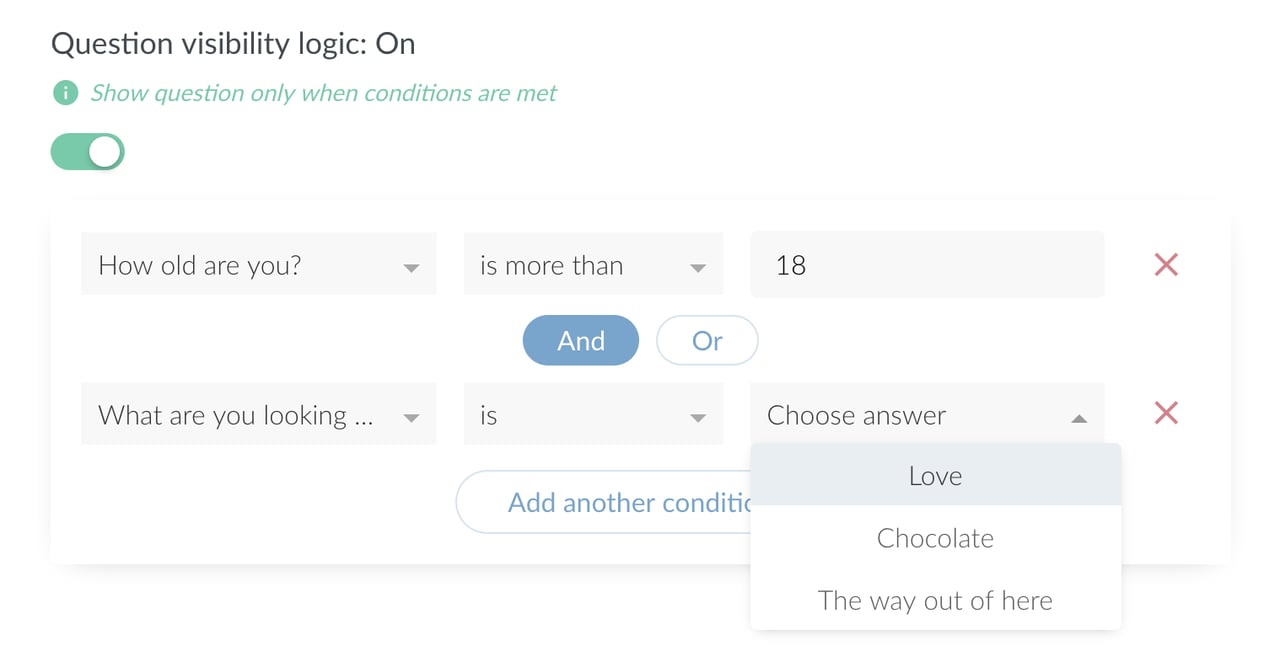
Task: Choose "The way out of here" option
Action: [x=934, y=600]
